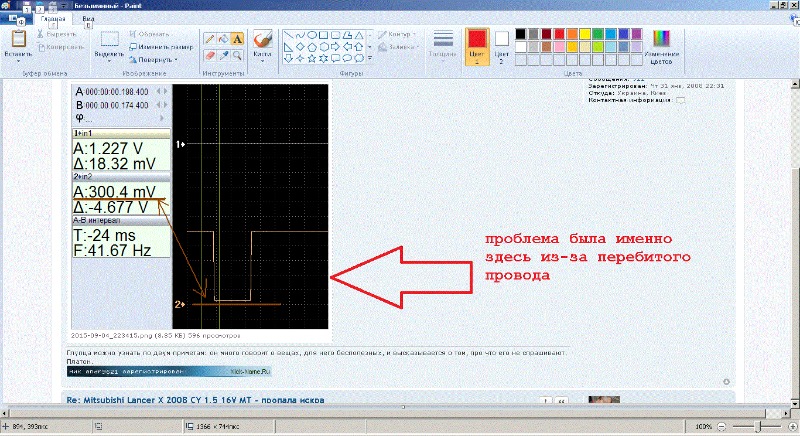Open the line thickness (Толщина) dropdown
800x436 pixels.
pyautogui.click(x=444, y=45)
